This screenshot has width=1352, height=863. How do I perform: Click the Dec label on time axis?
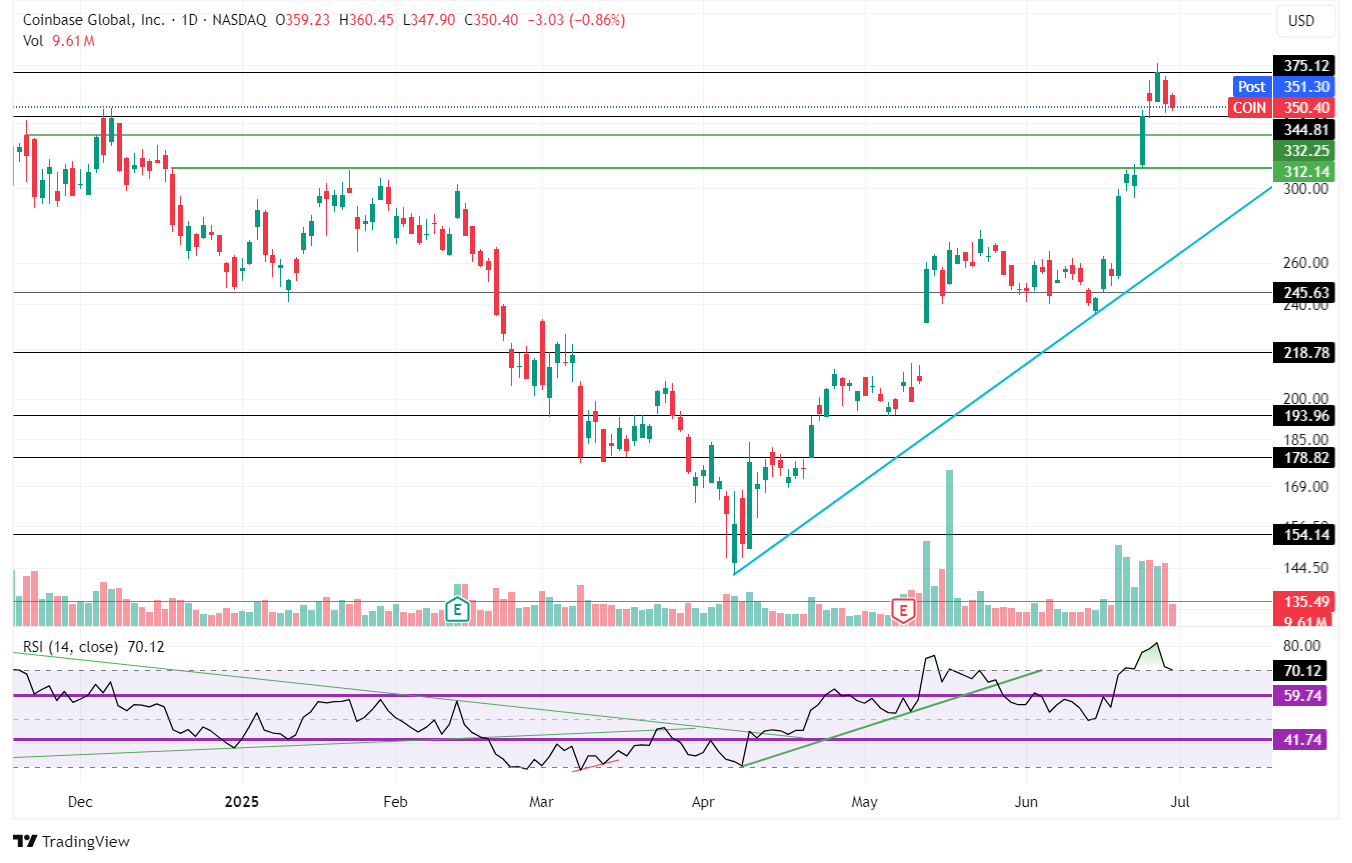[x=80, y=802]
